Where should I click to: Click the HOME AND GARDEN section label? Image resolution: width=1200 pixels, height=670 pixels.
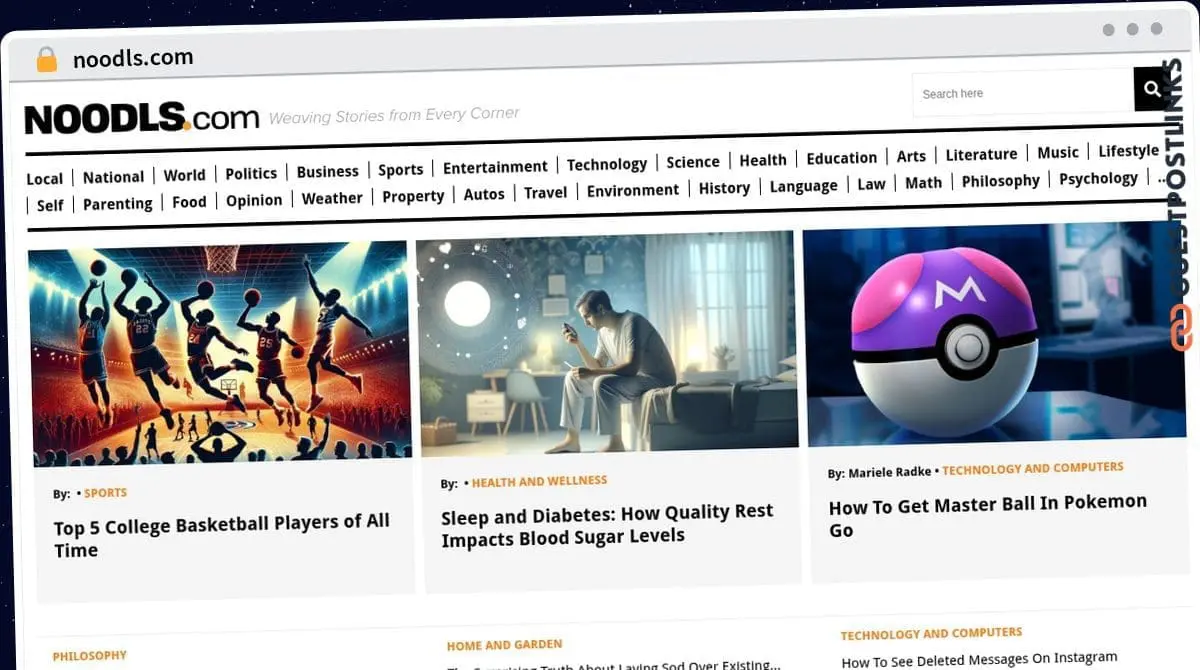tap(504, 645)
